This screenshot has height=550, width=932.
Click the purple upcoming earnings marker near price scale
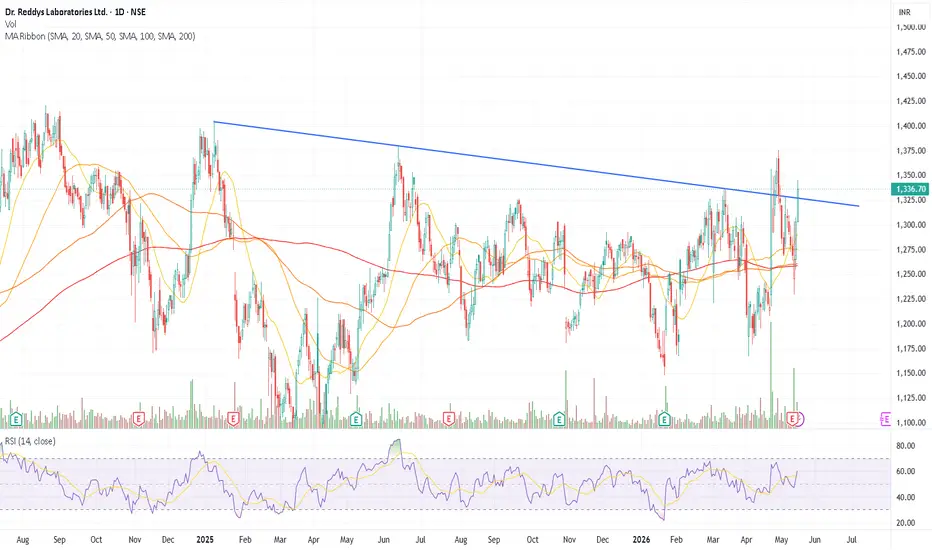pyautogui.click(x=885, y=419)
